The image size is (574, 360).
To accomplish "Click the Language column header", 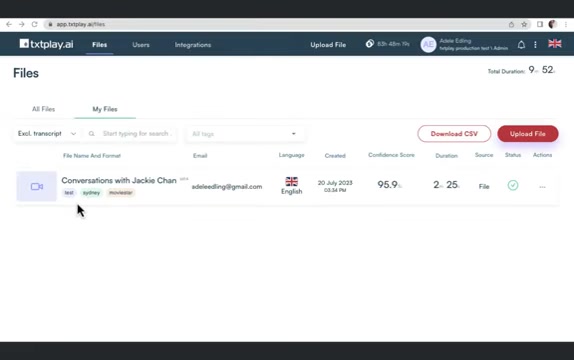I will click(291, 155).
